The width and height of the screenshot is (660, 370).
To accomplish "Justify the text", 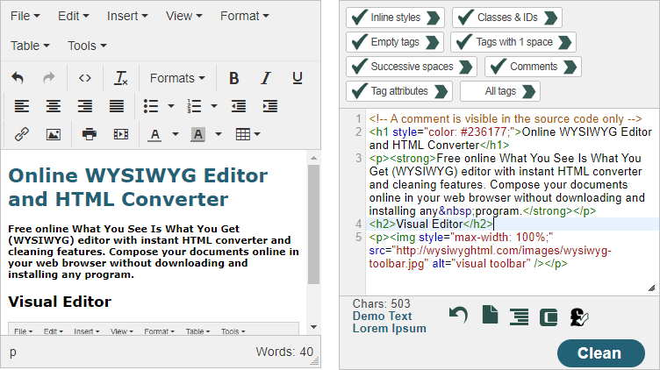I will (117, 106).
